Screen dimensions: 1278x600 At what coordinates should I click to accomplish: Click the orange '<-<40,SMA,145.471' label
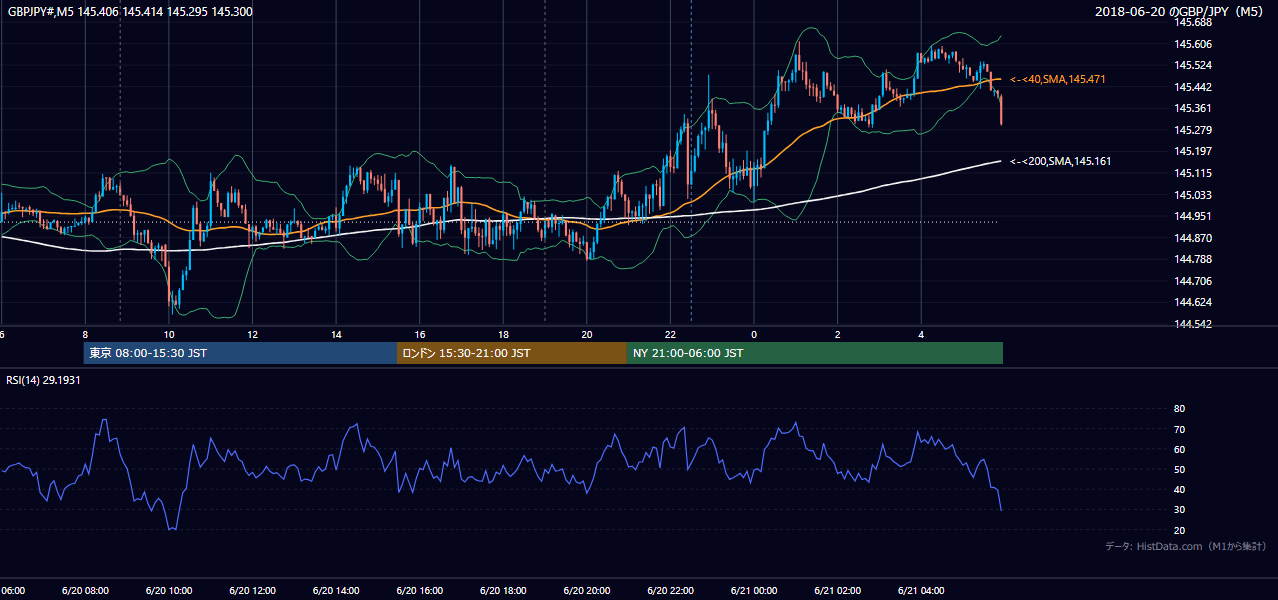pyautogui.click(x=1058, y=79)
